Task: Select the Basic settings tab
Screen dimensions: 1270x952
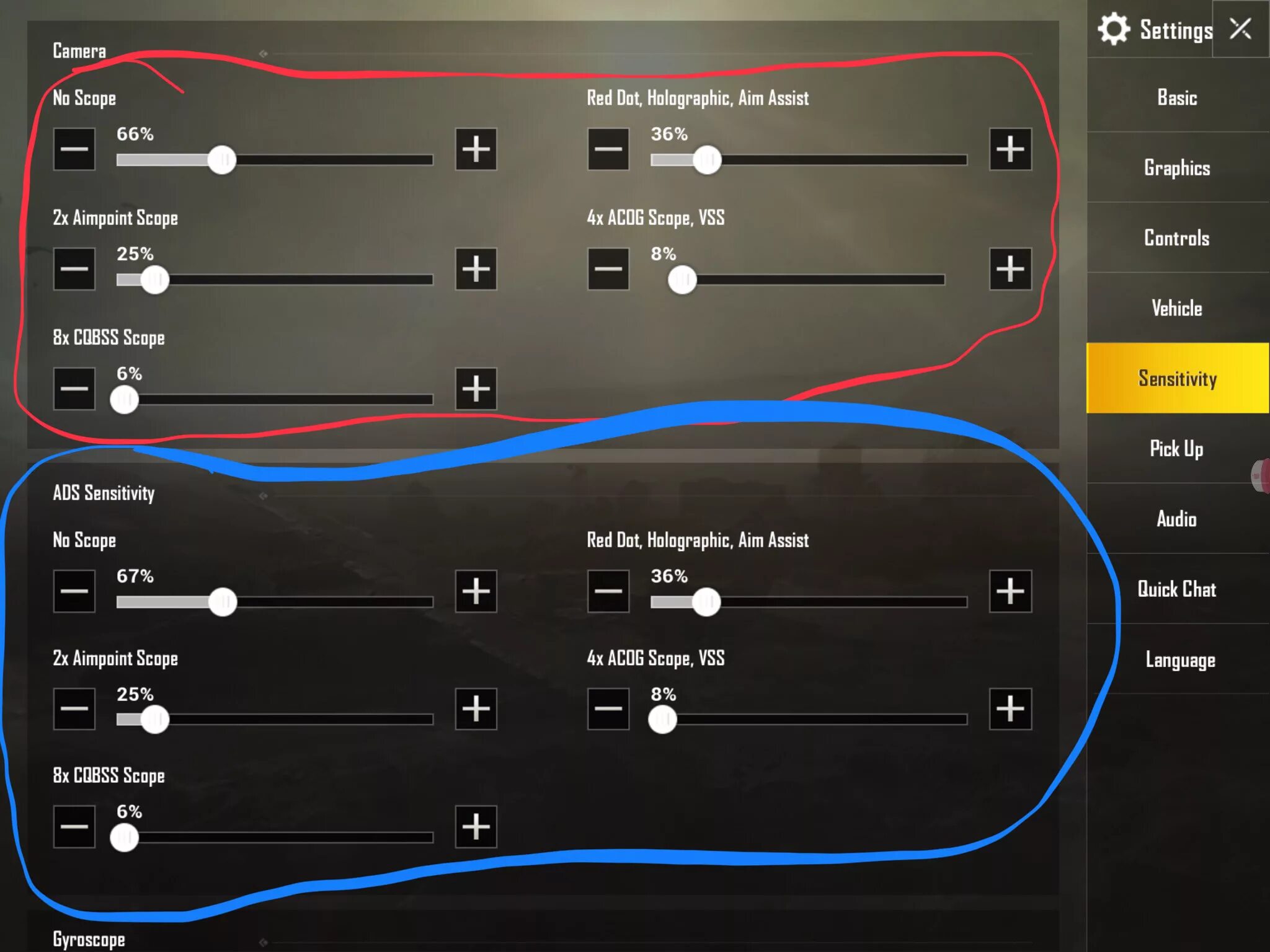Action: 1175,98
